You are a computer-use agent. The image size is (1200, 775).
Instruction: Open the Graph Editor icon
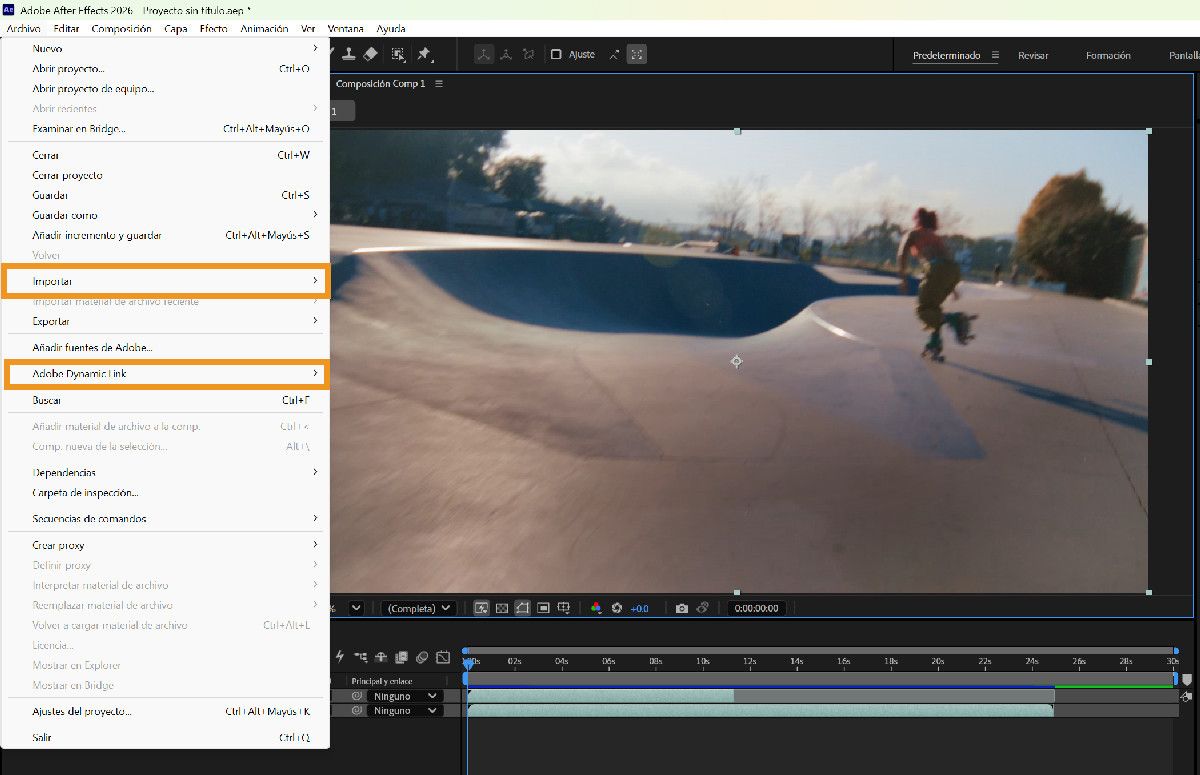[x=443, y=657]
